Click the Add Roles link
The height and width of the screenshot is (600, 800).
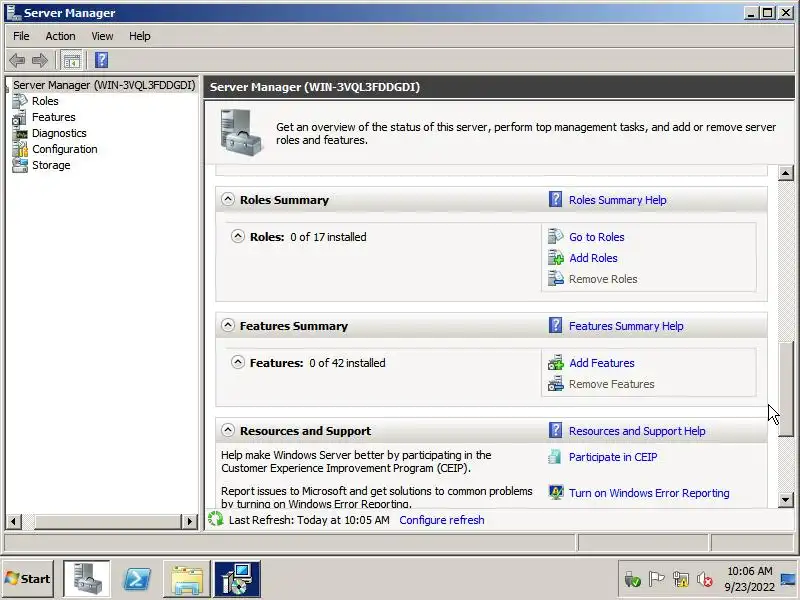pos(593,258)
